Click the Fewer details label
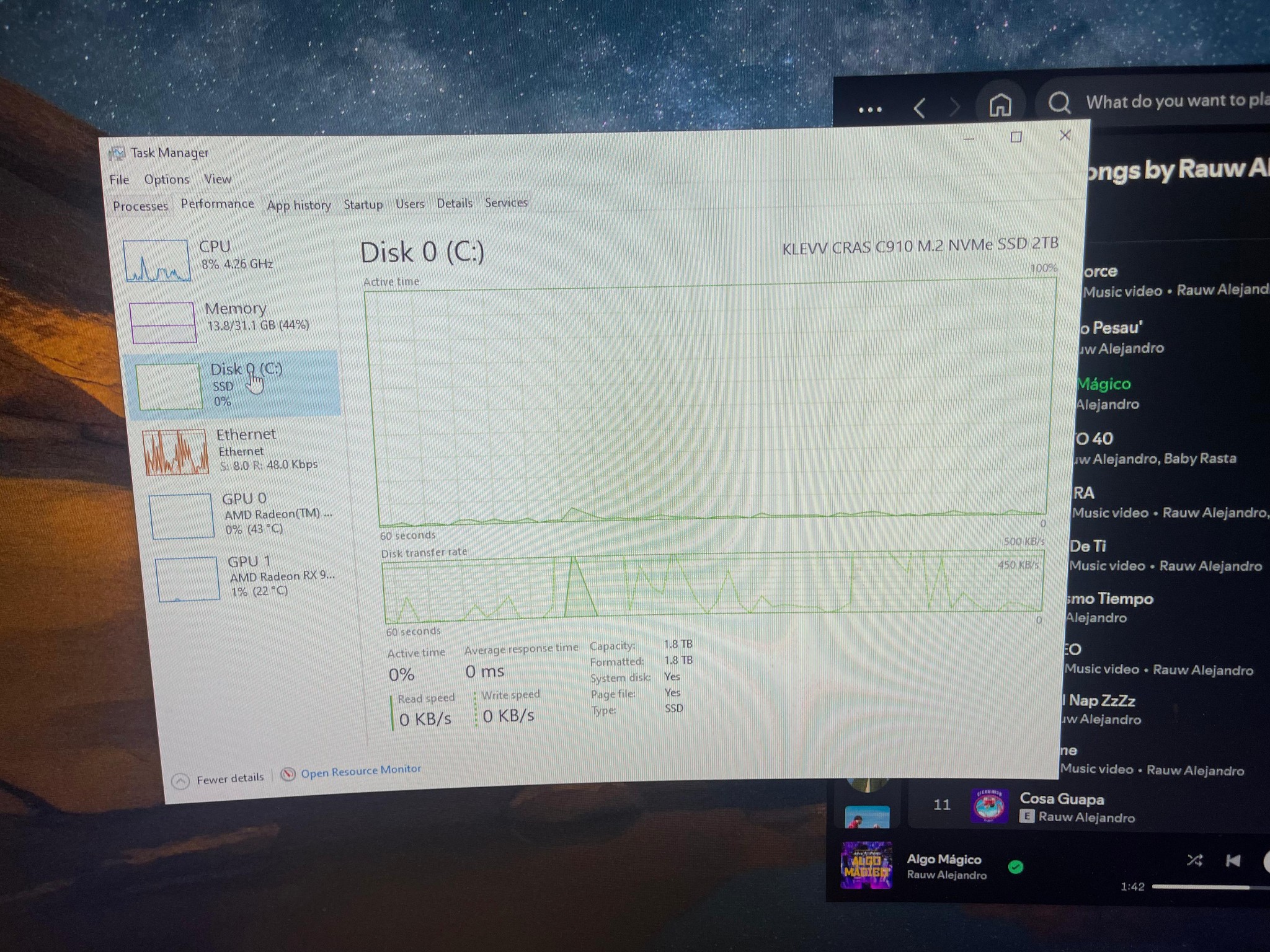This screenshot has height=952, width=1270. (230, 778)
